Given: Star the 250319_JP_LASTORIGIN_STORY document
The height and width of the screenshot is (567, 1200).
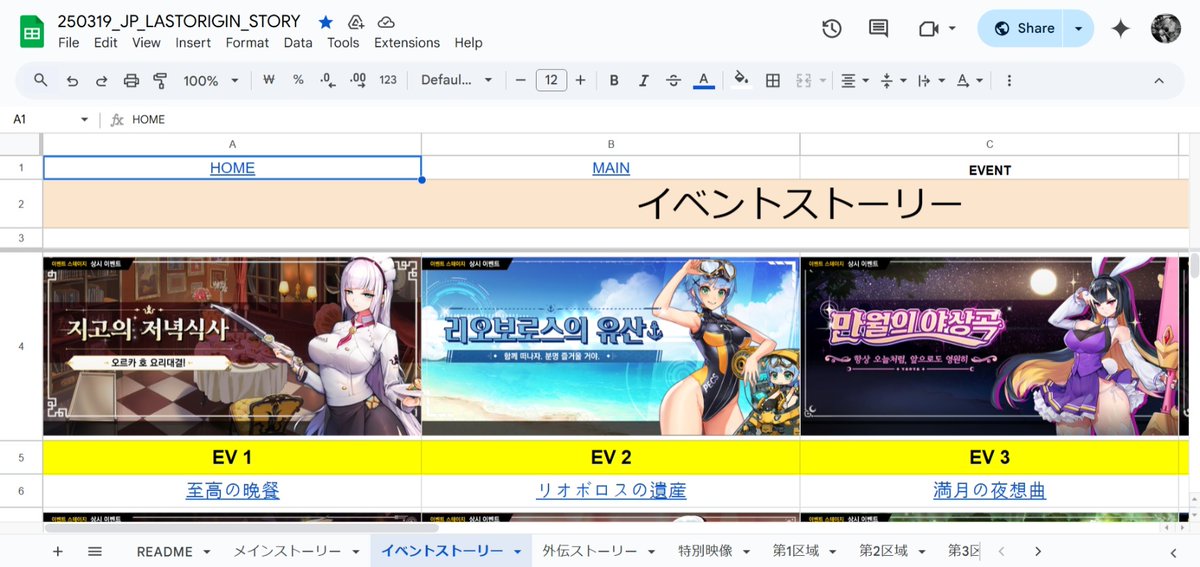Looking at the screenshot, I should [x=326, y=22].
